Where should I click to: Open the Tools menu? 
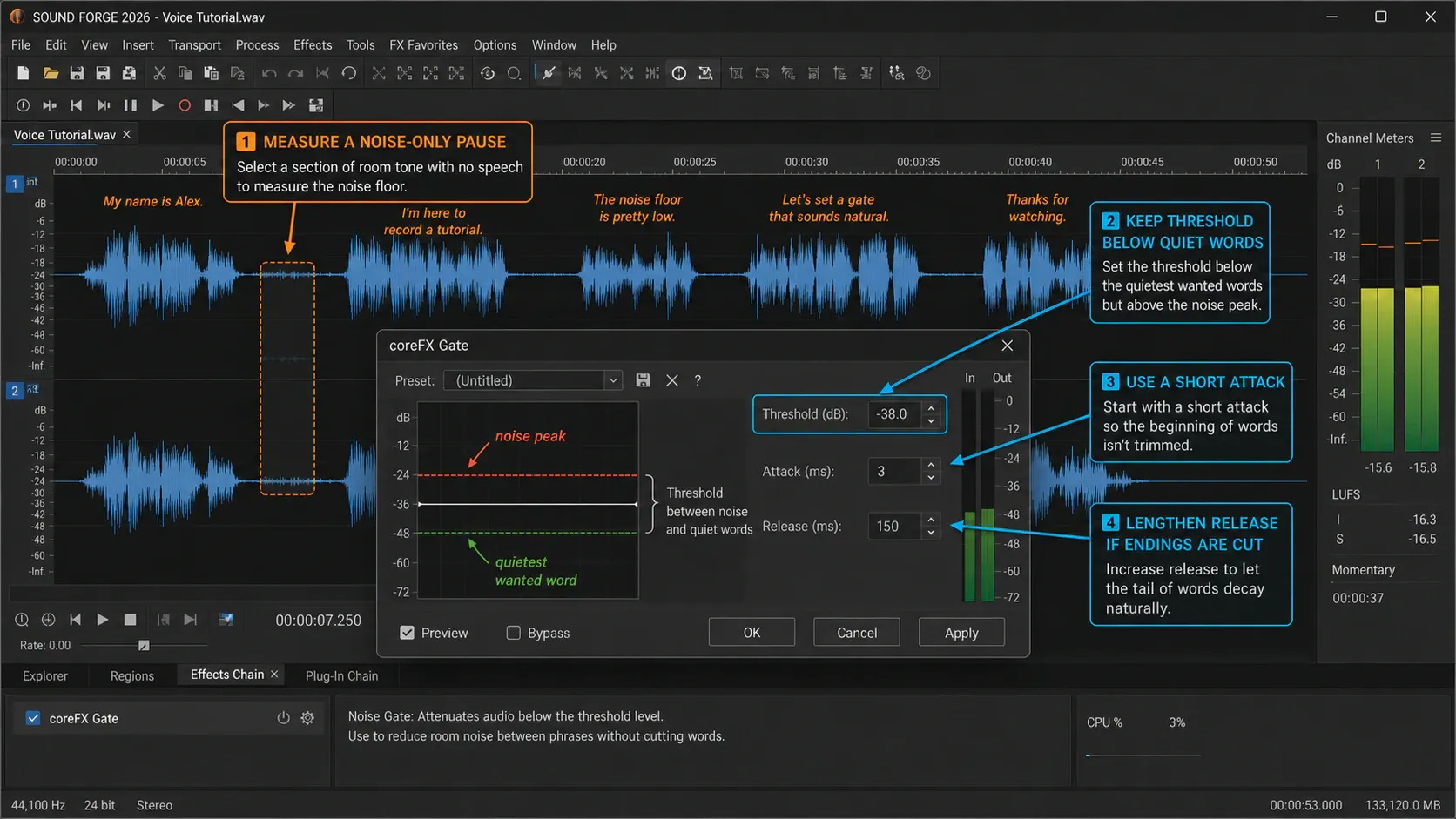pos(361,45)
